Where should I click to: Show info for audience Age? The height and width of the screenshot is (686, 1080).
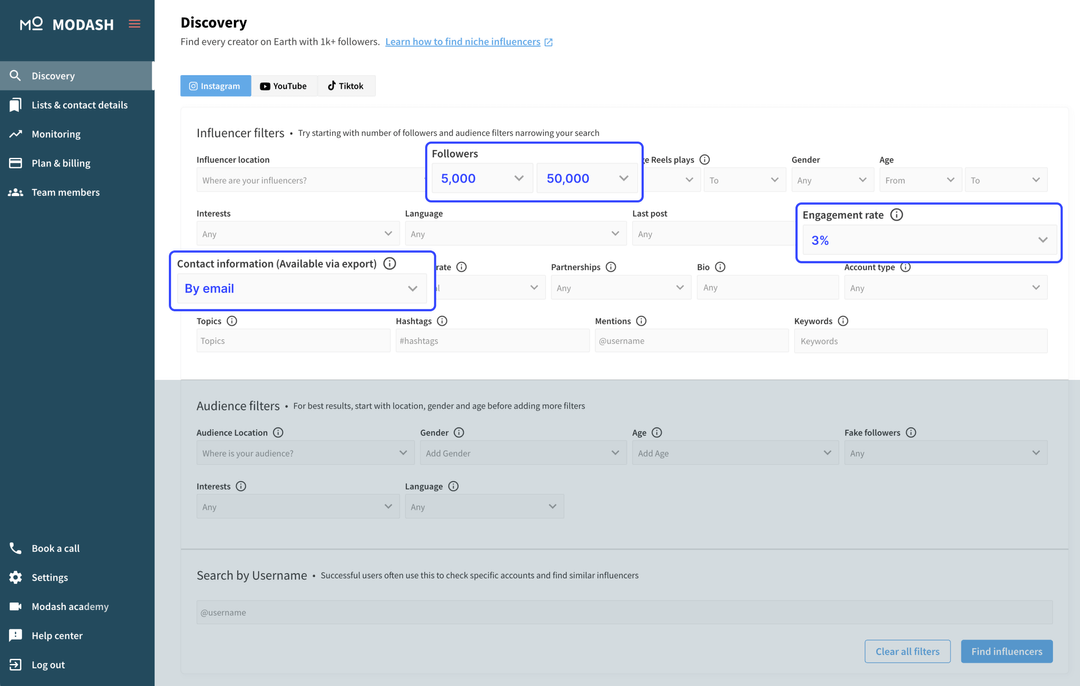[657, 433]
